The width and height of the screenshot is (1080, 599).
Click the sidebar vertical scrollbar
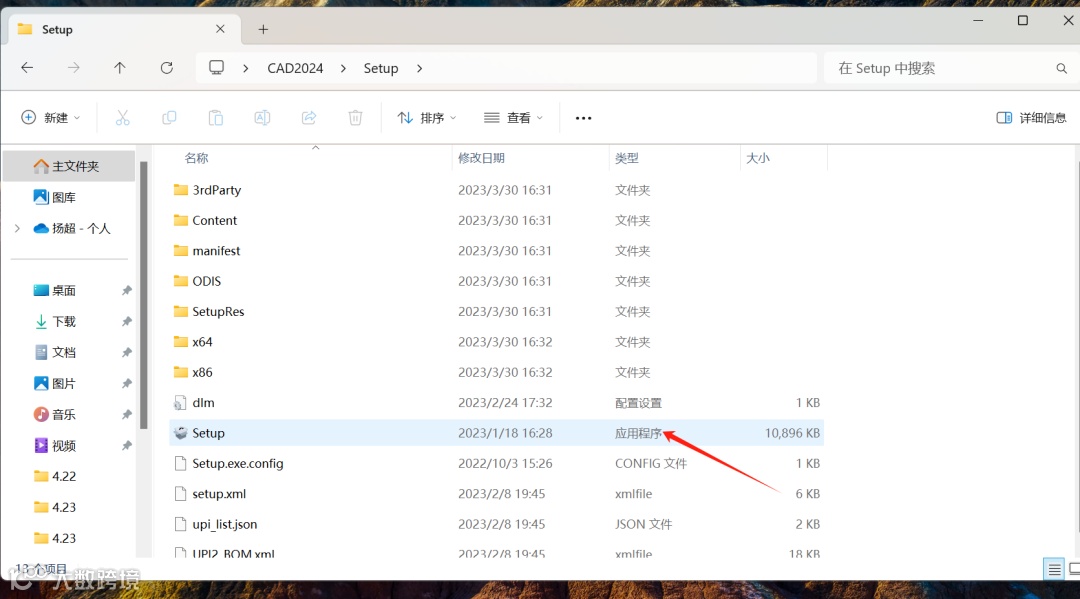[x=143, y=295]
